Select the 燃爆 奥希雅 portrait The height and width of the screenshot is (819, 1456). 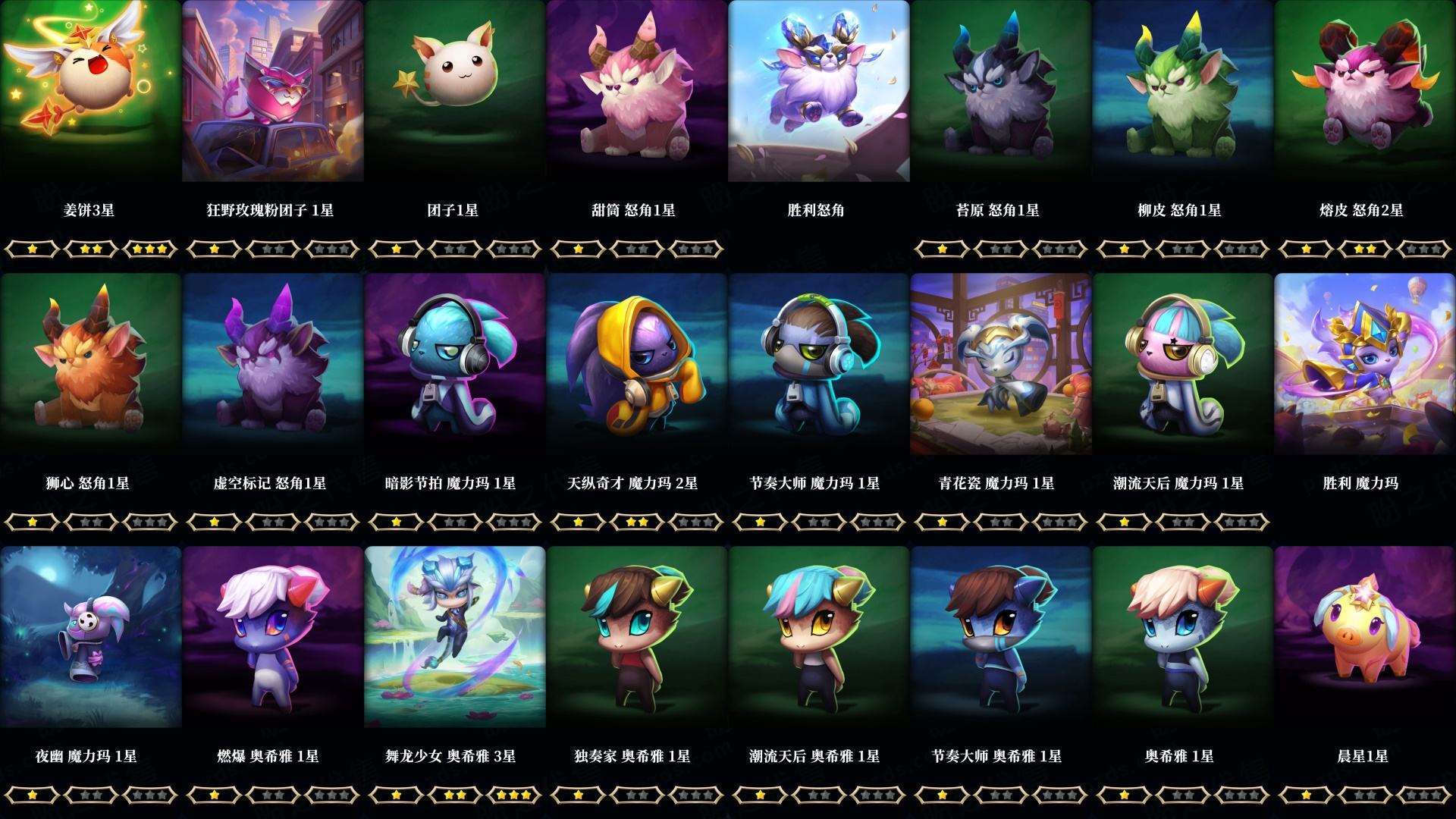coord(272,637)
